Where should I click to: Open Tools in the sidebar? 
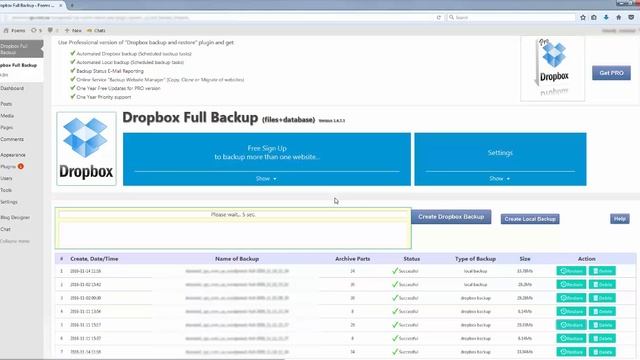pos(6,190)
